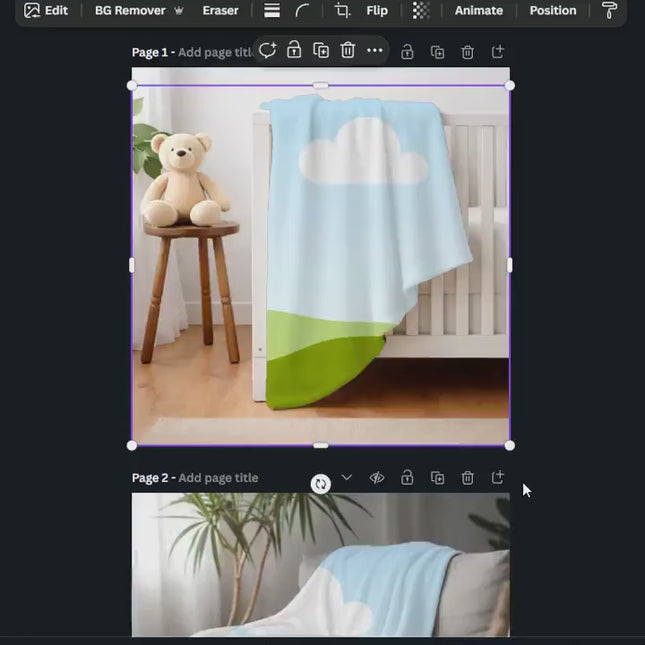Open the transparency checkerboard icon

421,10
